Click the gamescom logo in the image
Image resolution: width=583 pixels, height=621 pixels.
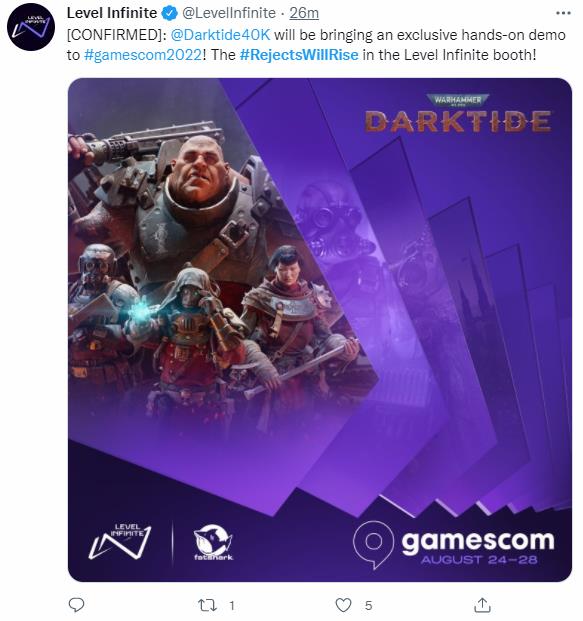coord(454,545)
